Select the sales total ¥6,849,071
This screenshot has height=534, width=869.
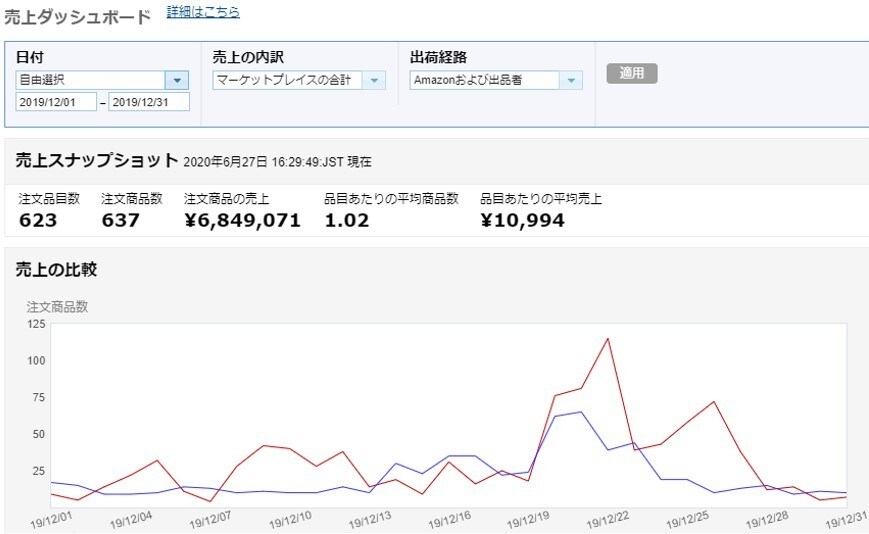tap(242, 220)
